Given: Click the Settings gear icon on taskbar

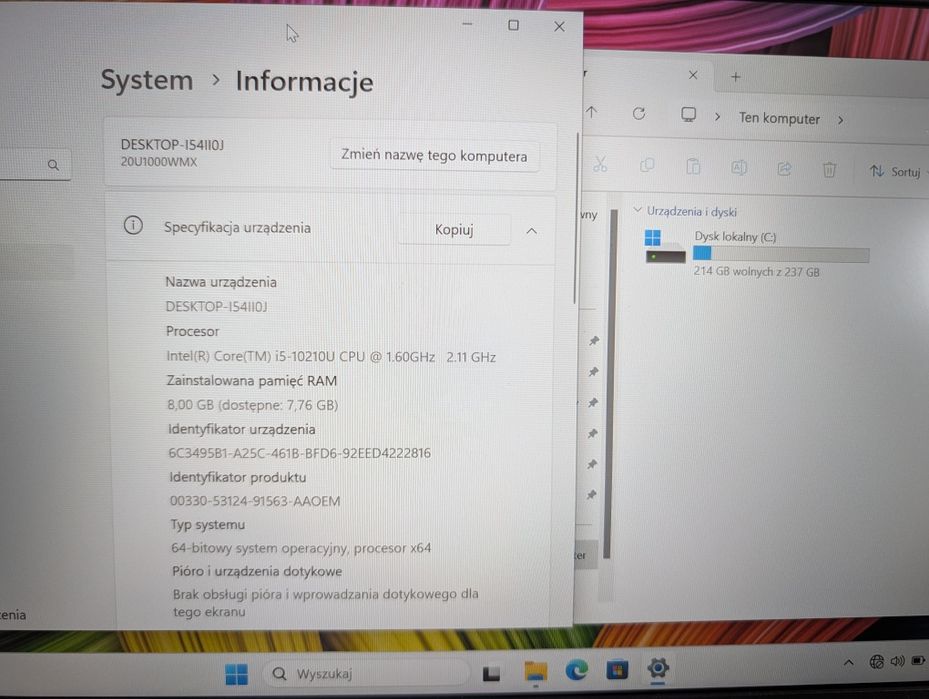Looking at the screenshot, I should pyautogui.click(x=658, y=669).
